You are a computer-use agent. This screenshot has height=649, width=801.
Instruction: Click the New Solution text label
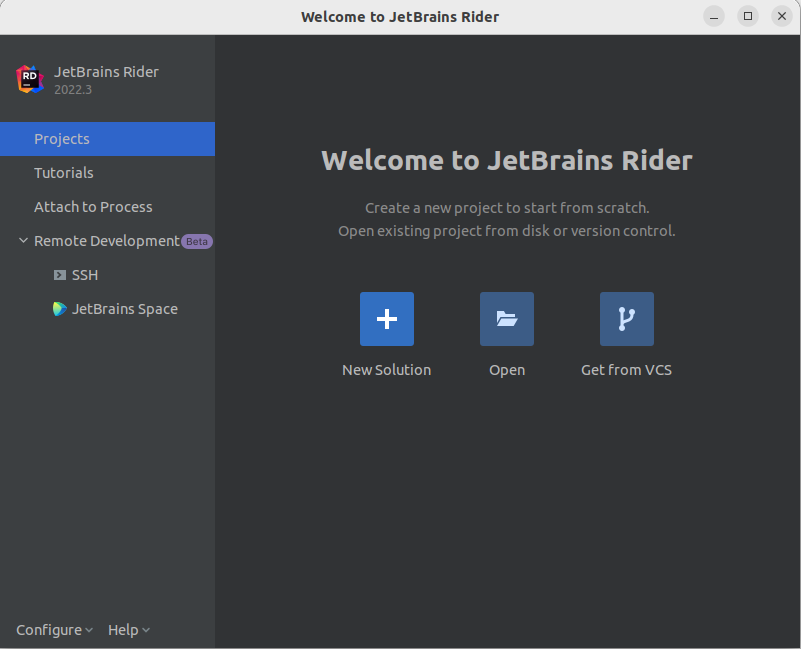pyautogui.click(x=387, y=370)
